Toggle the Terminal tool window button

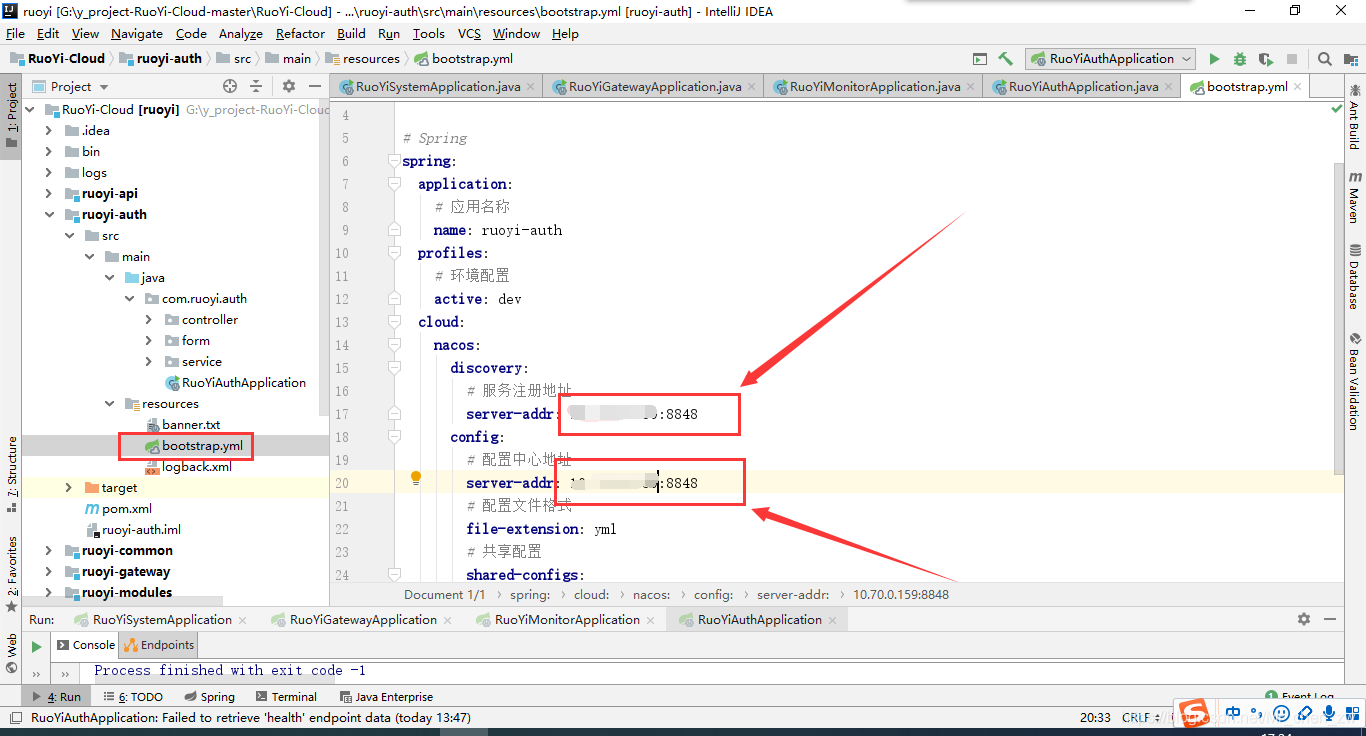tap(286, 697)
